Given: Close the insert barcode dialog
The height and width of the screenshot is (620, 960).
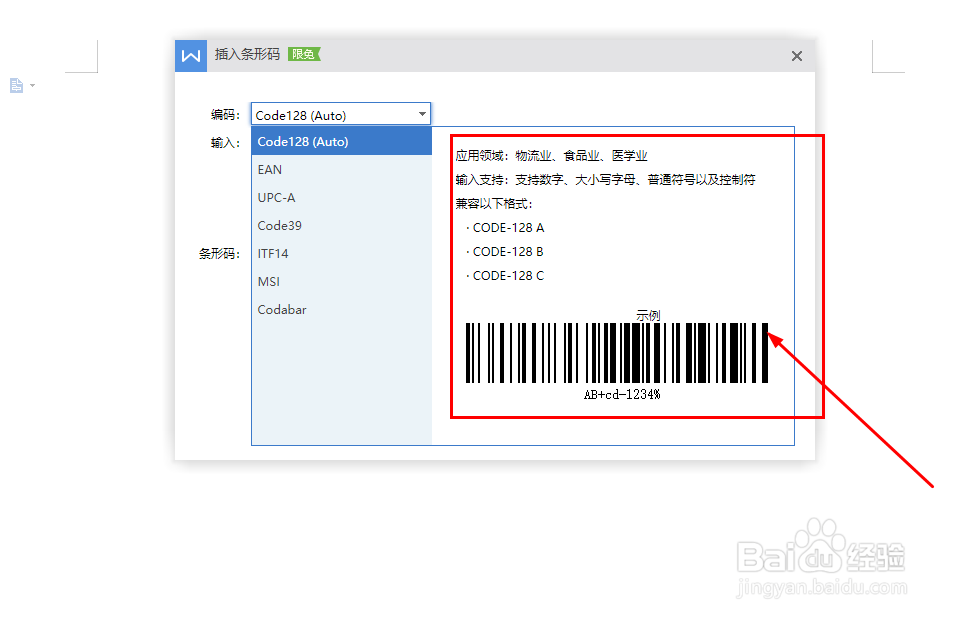Looking at the screenshot, I should tap(797, 56).
